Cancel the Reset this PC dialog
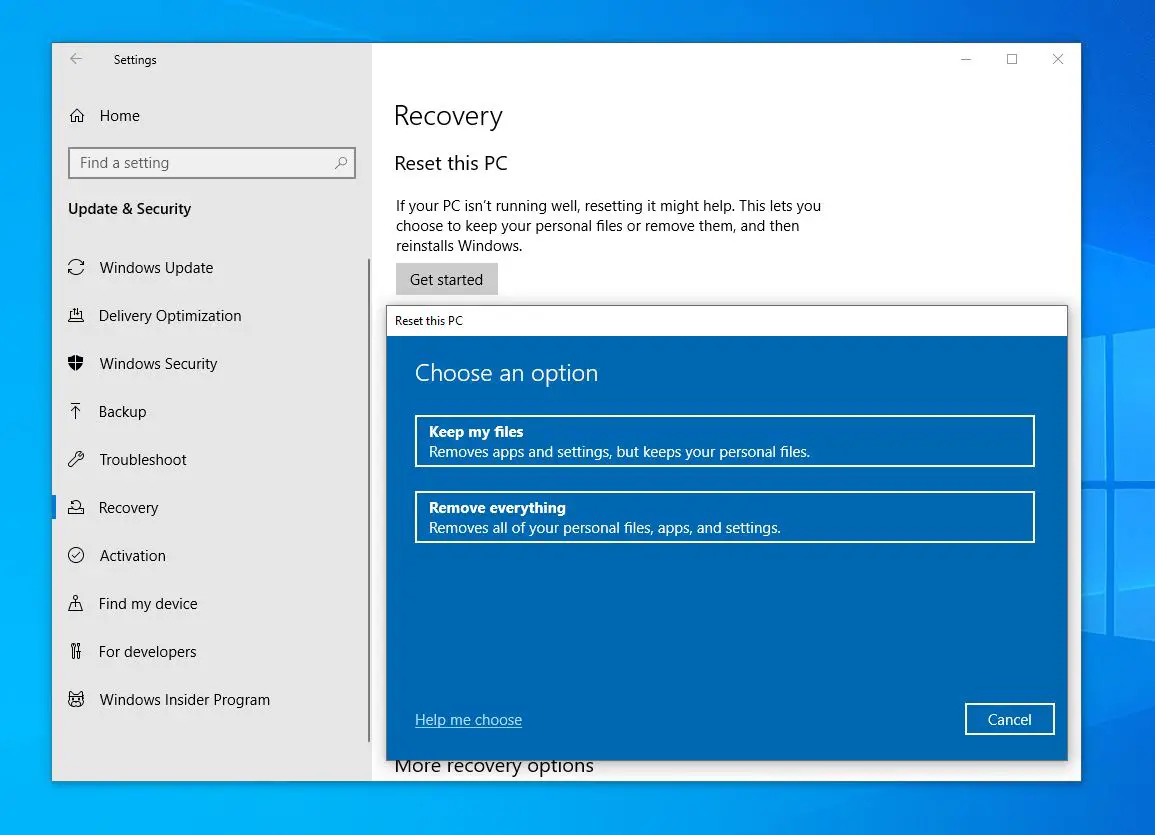Screen dimensions: 1155x835 pyautogui.click(x=1009, y=719)
